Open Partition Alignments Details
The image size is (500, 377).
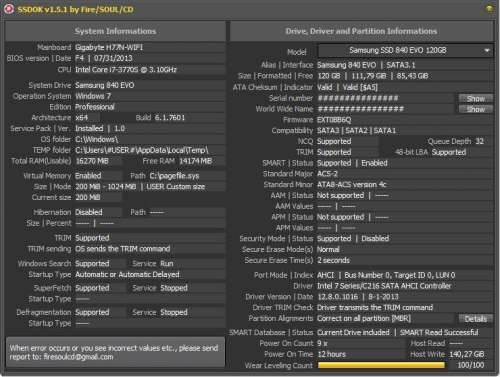475,319
